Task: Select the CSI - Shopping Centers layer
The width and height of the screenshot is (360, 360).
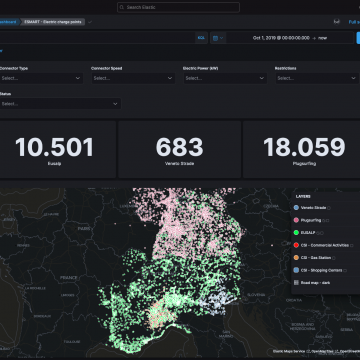Action: pos(321,270)
